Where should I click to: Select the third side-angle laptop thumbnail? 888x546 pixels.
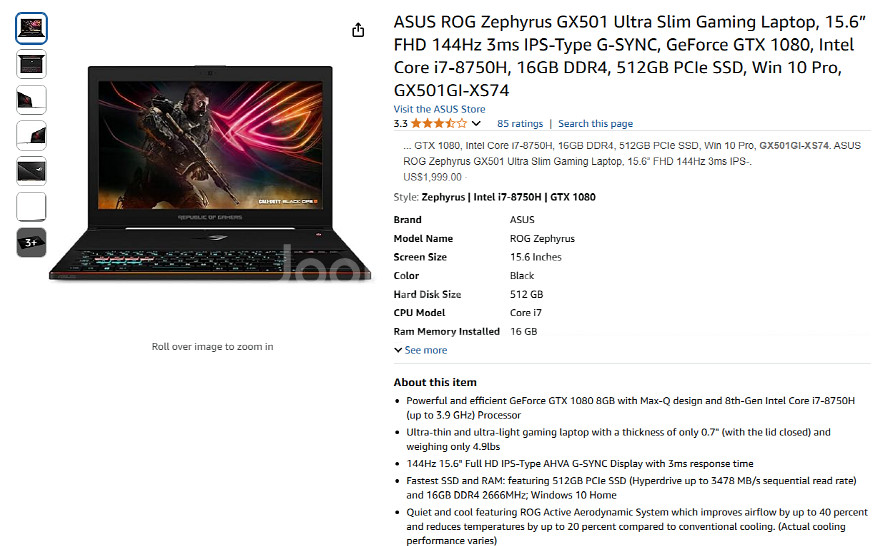(x=31, y=100)
